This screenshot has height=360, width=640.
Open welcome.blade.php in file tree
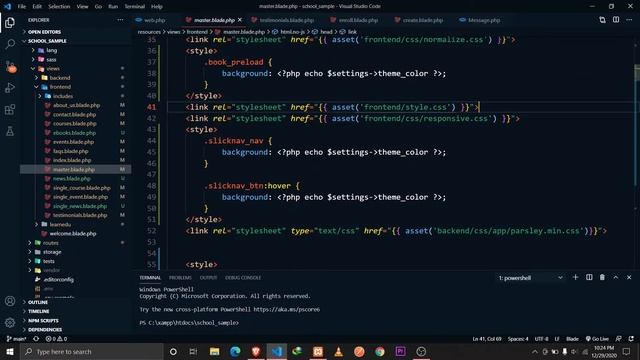(x=73, y=233)
